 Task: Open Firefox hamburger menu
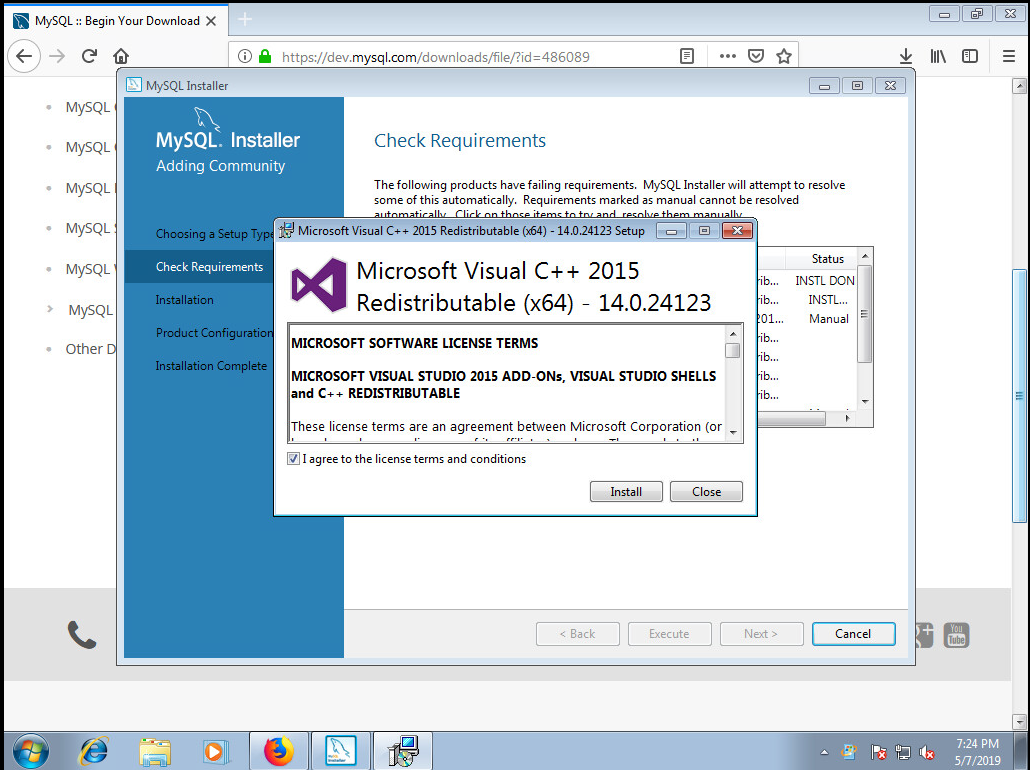[1009, 57]
